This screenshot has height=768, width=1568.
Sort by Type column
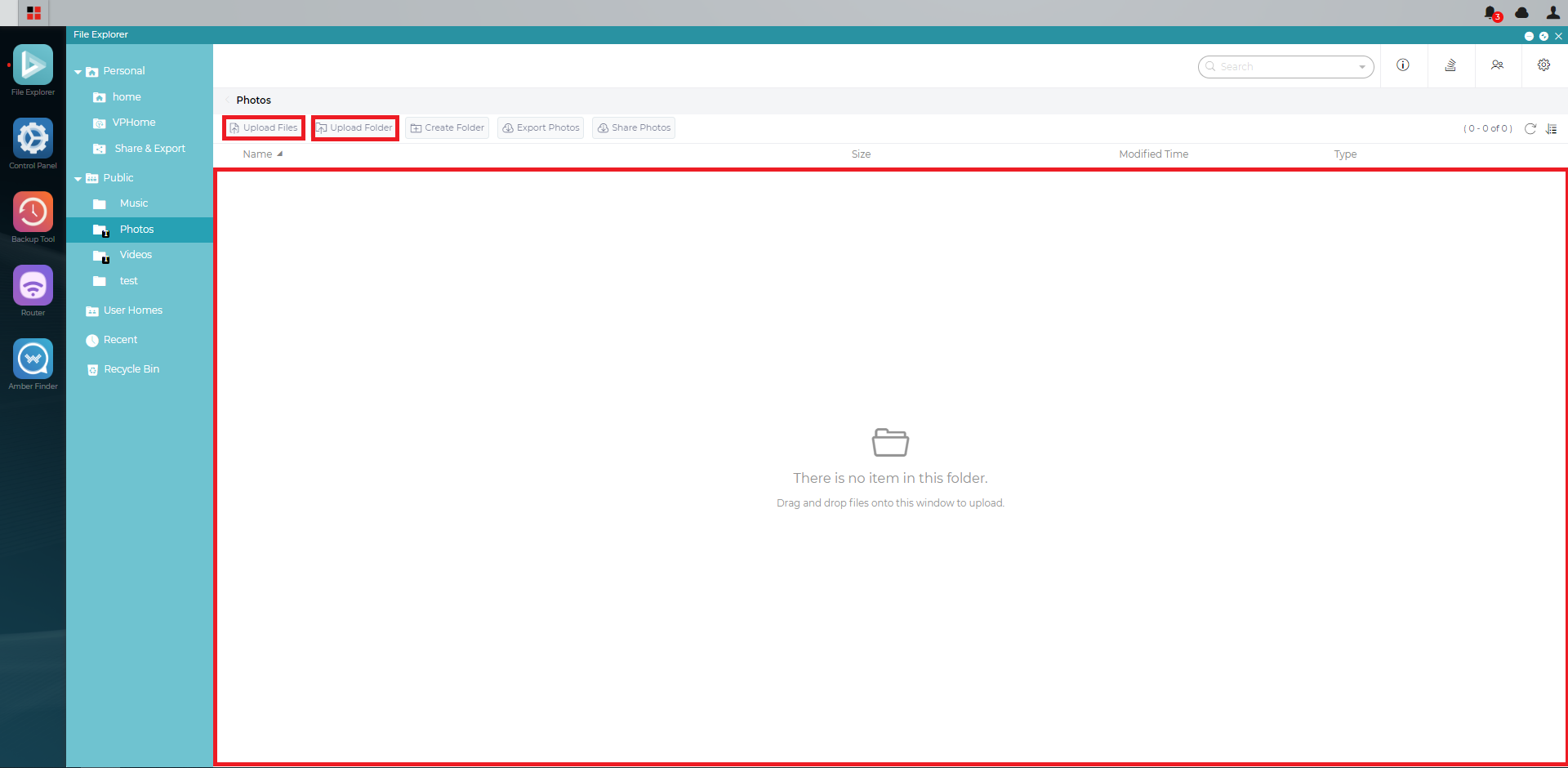click(1345, 154)
